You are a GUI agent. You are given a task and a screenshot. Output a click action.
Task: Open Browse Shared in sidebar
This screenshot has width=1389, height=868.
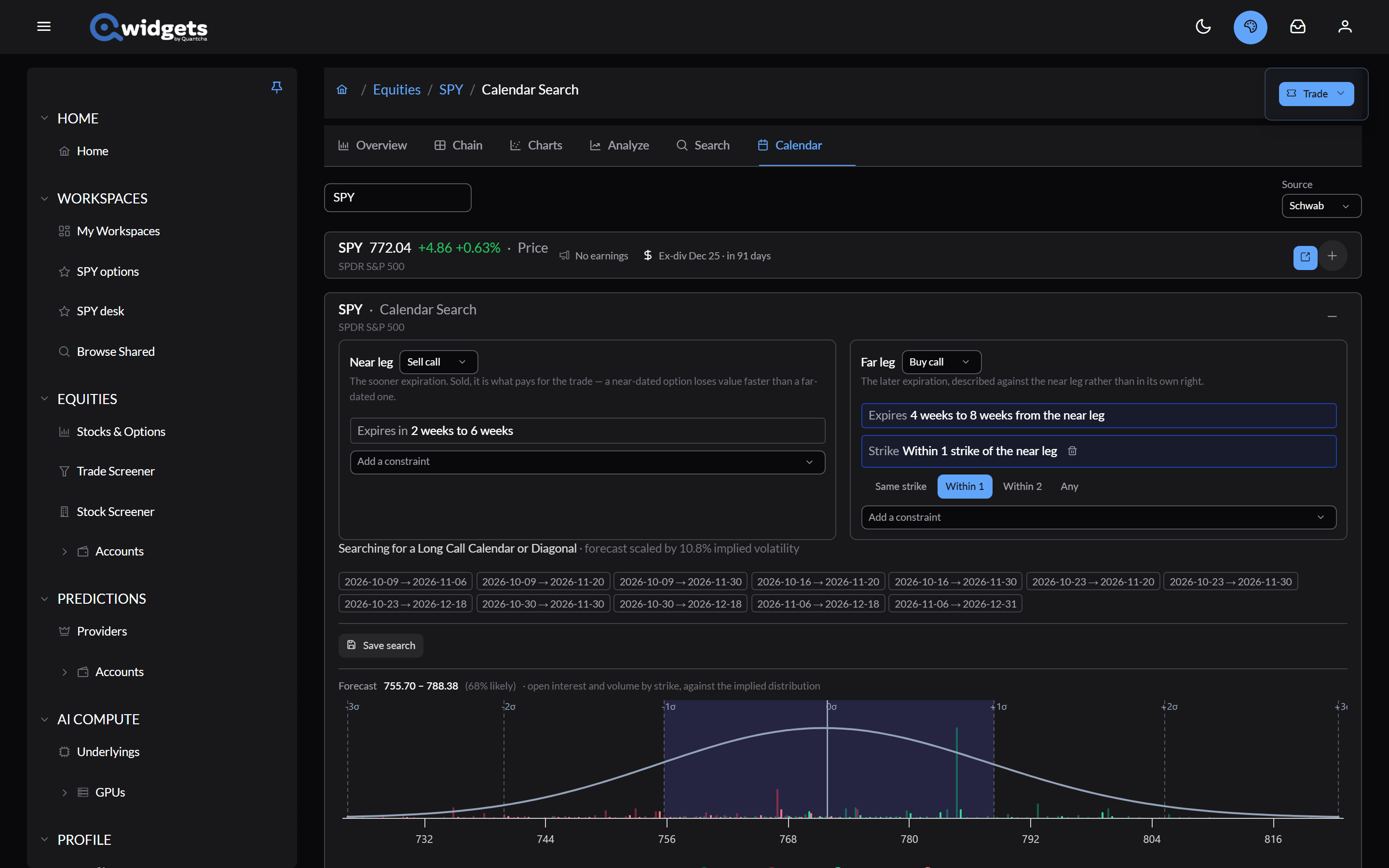coord(116,352)
